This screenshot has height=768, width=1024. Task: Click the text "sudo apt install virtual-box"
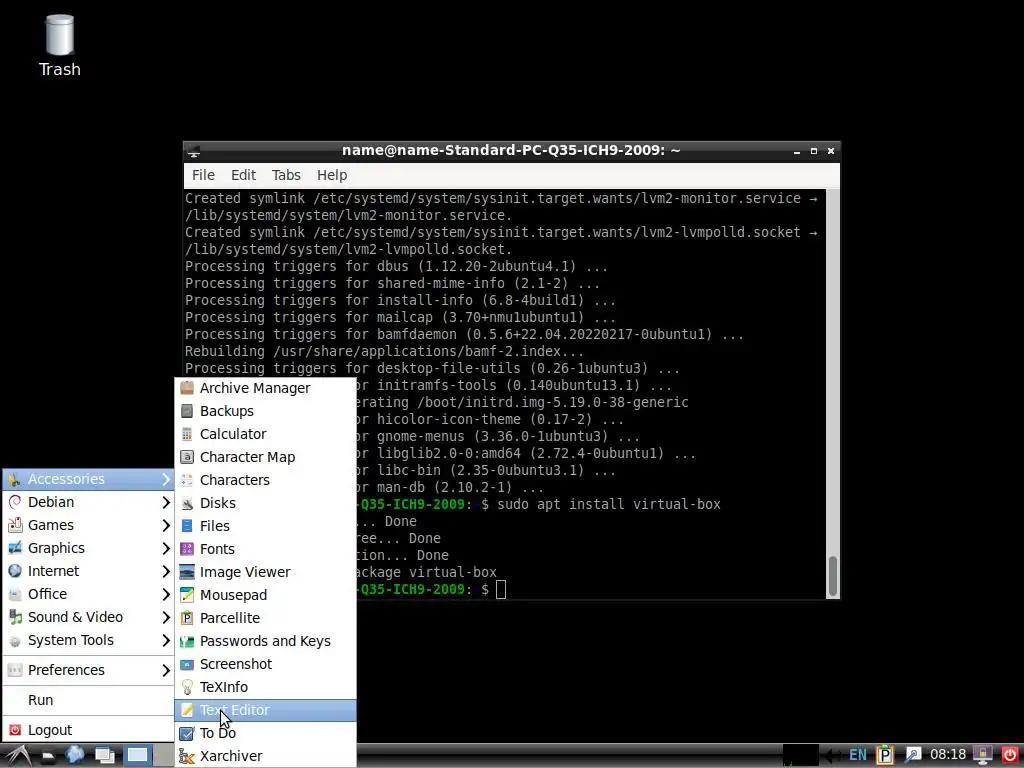(609, 504)
